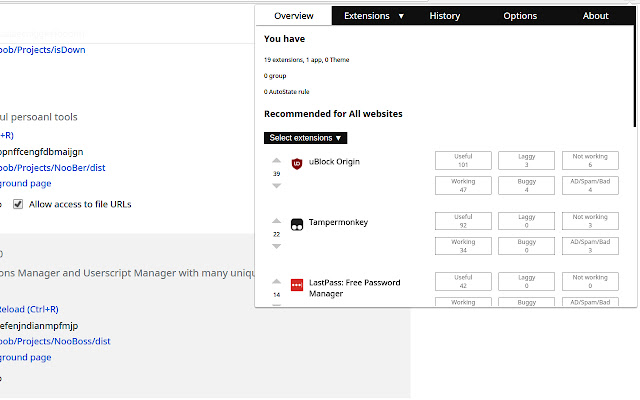Expand the Extensions menu in the navigation bar

[374, 16]
